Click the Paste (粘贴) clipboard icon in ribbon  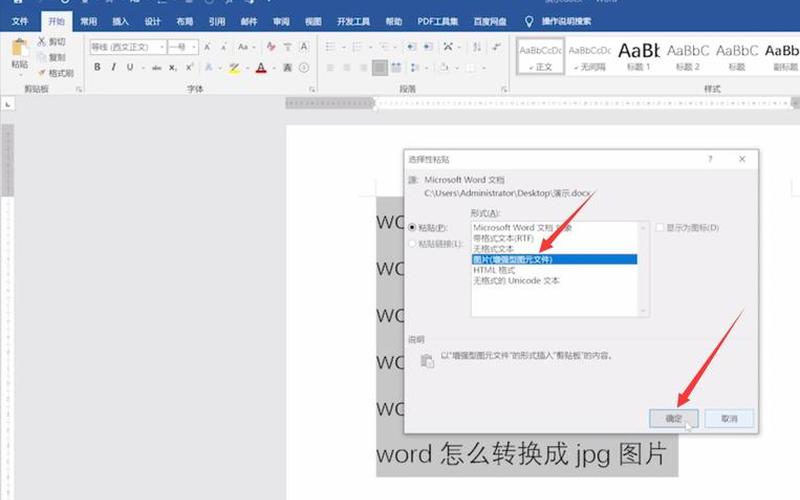pyautogui.click(x=19, y=47)
